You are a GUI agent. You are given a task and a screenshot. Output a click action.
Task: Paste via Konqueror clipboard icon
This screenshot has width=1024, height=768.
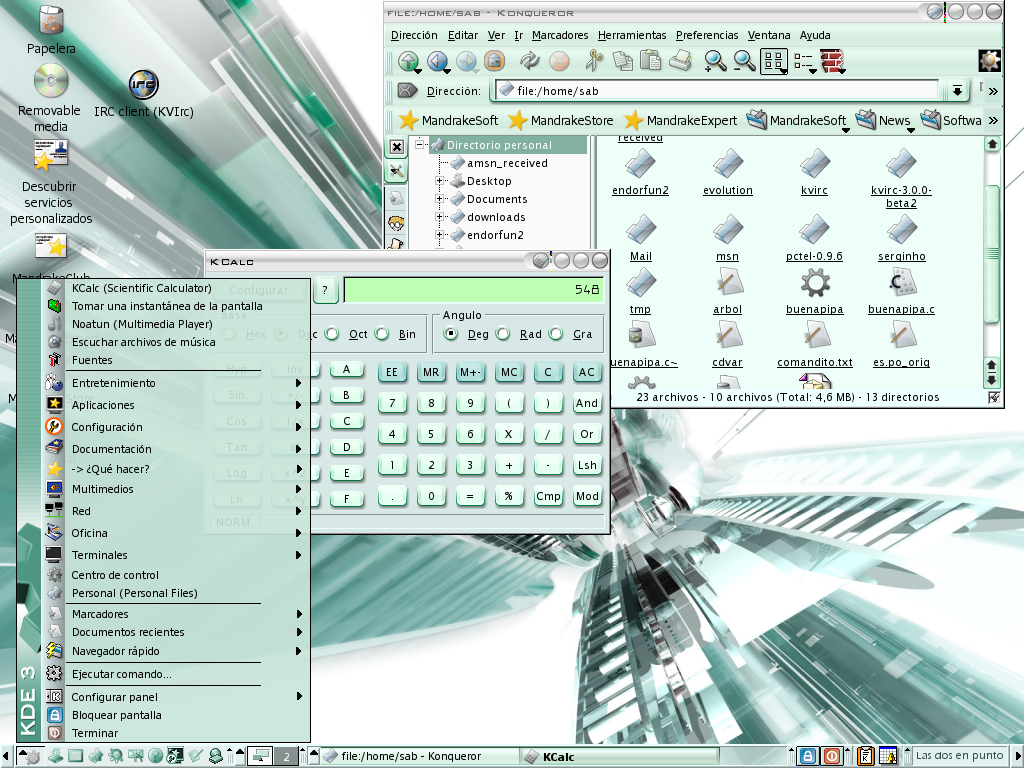click(650, 61)
